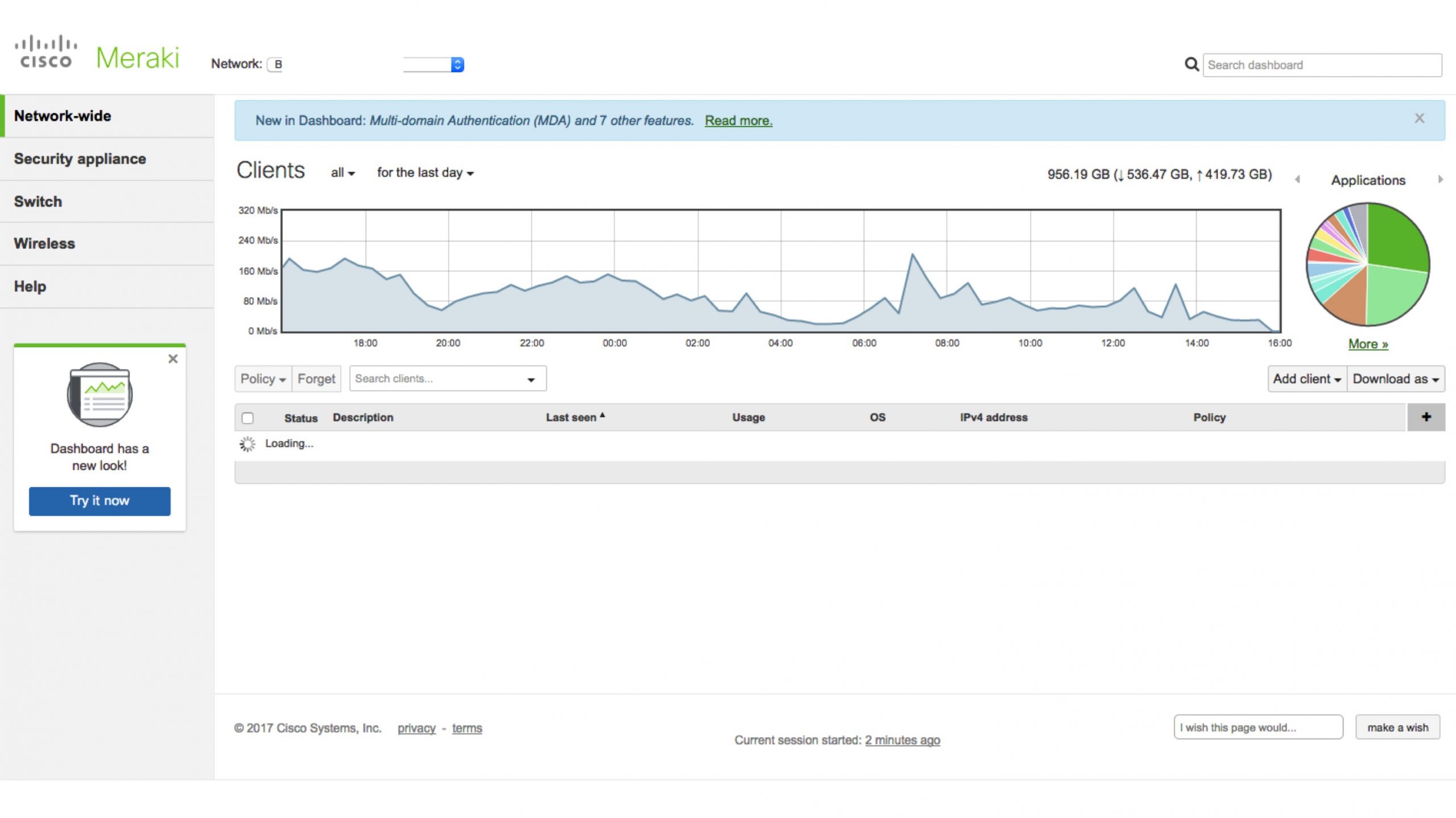
Task: Sort by the Last seen column
Action: point(575,417)
